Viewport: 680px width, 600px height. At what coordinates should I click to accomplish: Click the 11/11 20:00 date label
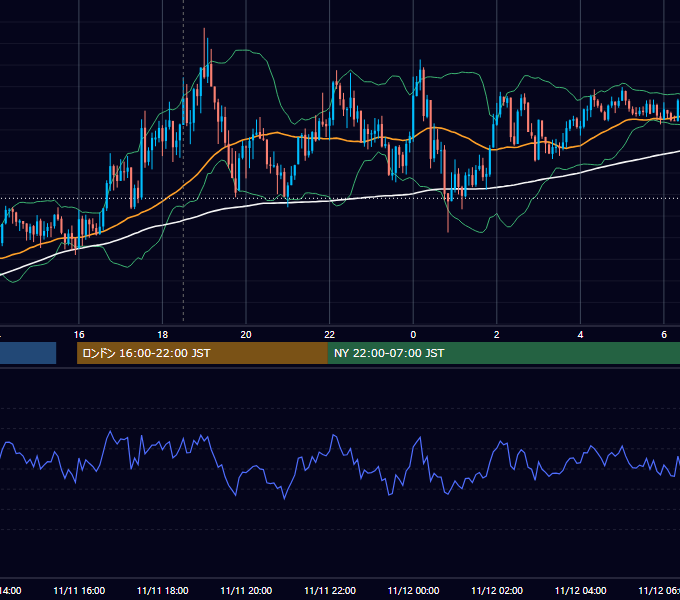246,591
